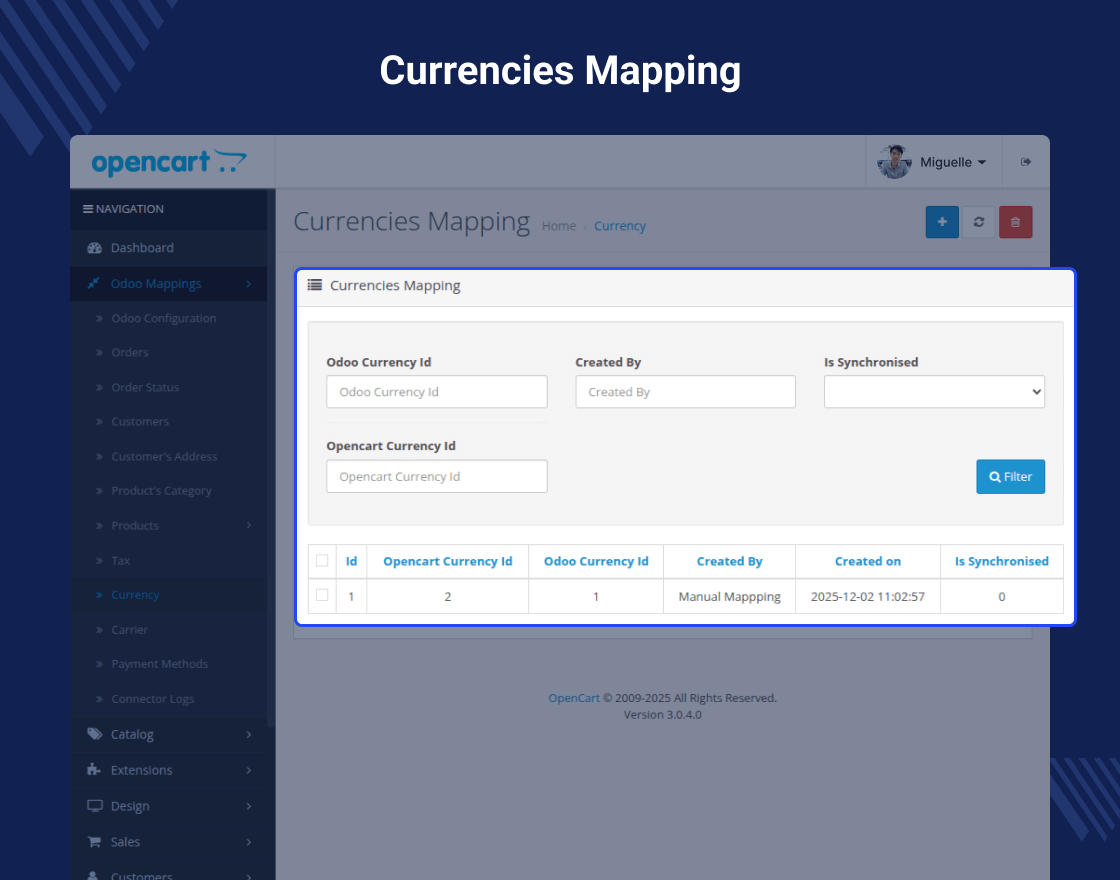Open Order Status mapping page
Screen dimensions: 1120x880
click(145, 387)
